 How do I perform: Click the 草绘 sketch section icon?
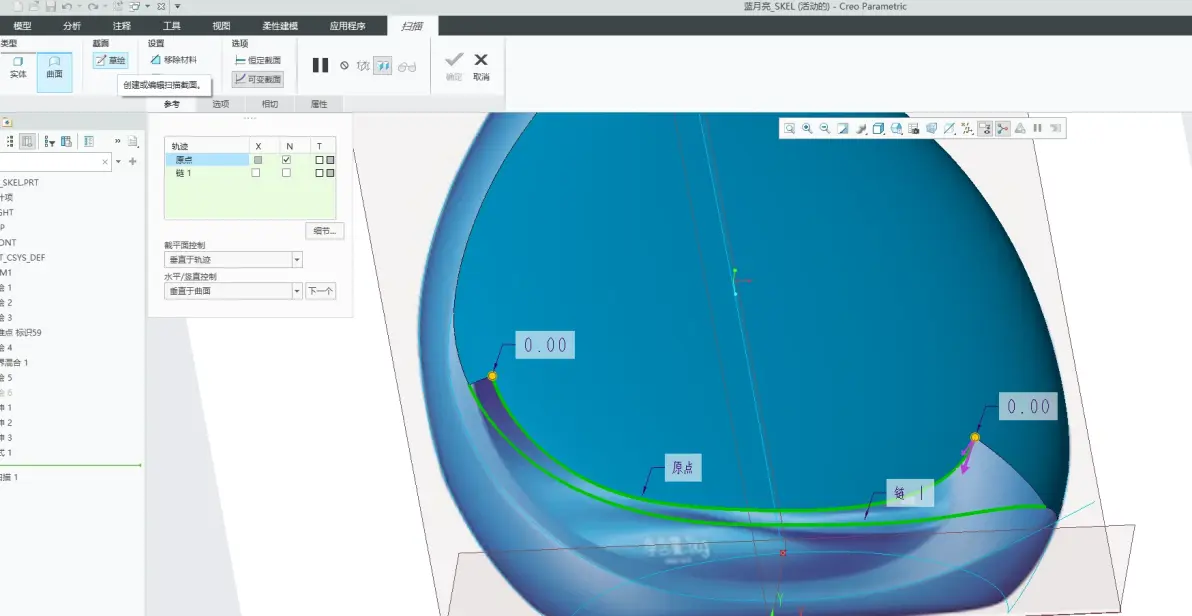pyautogui.click(x=110, y=60)
